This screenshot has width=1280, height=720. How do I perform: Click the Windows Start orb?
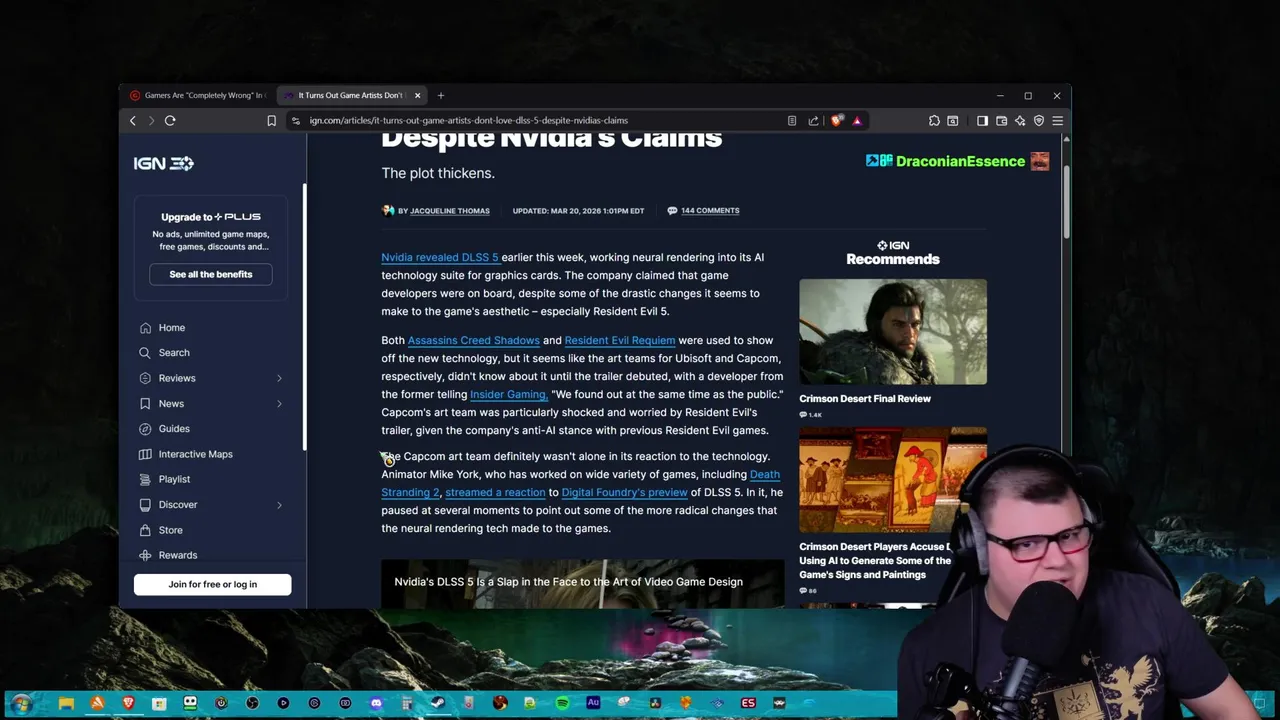(x=21, y=704)
